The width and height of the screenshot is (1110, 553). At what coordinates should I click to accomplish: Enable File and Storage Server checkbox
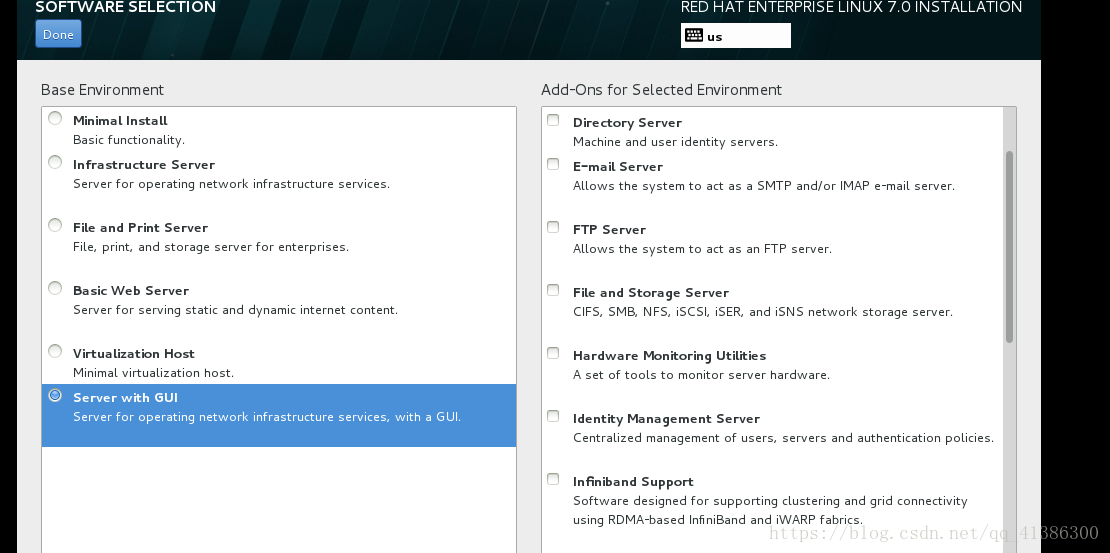[553, 290]
